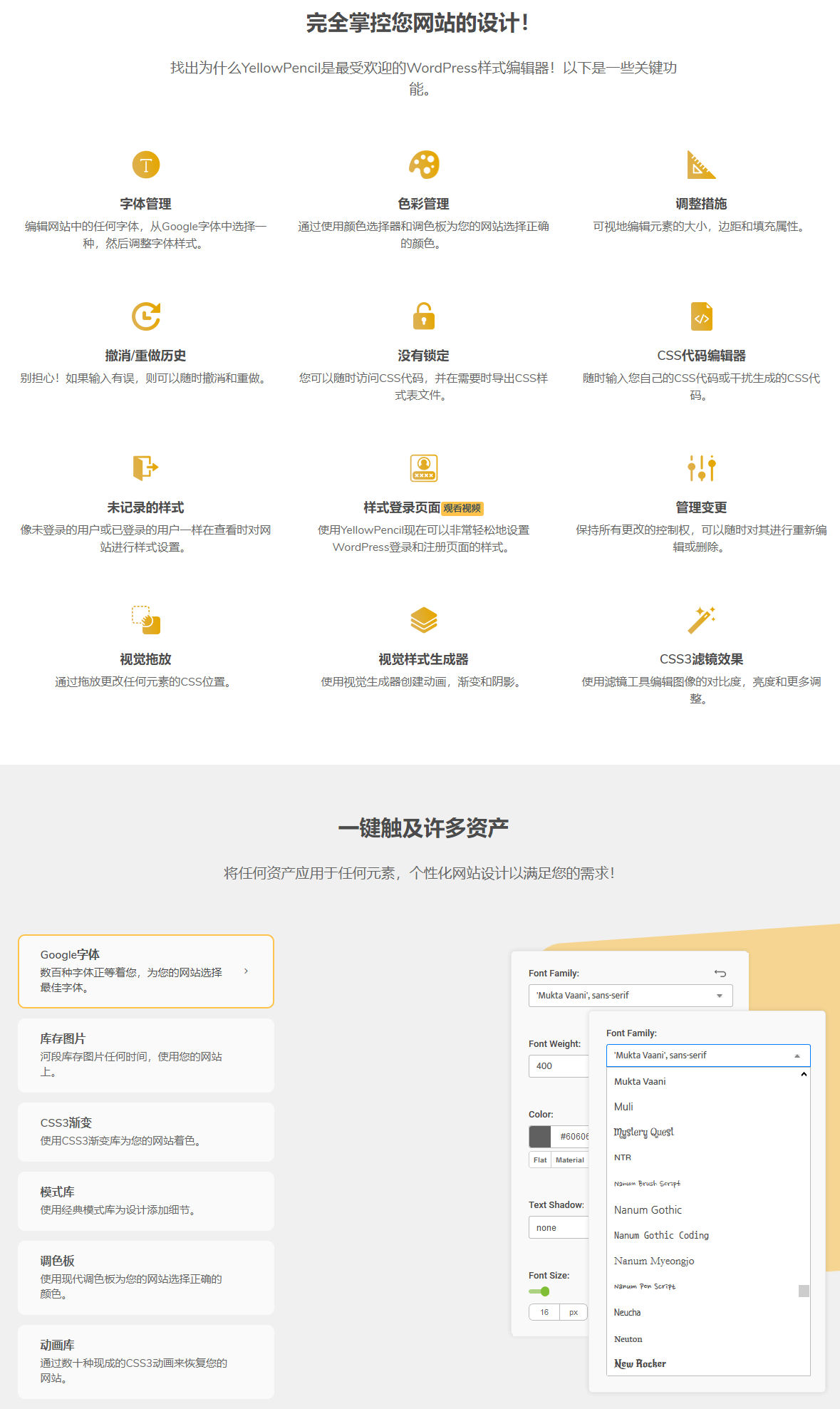
Task: Choose Mystery Quest from font list
Action: [x=643, y=1132]
